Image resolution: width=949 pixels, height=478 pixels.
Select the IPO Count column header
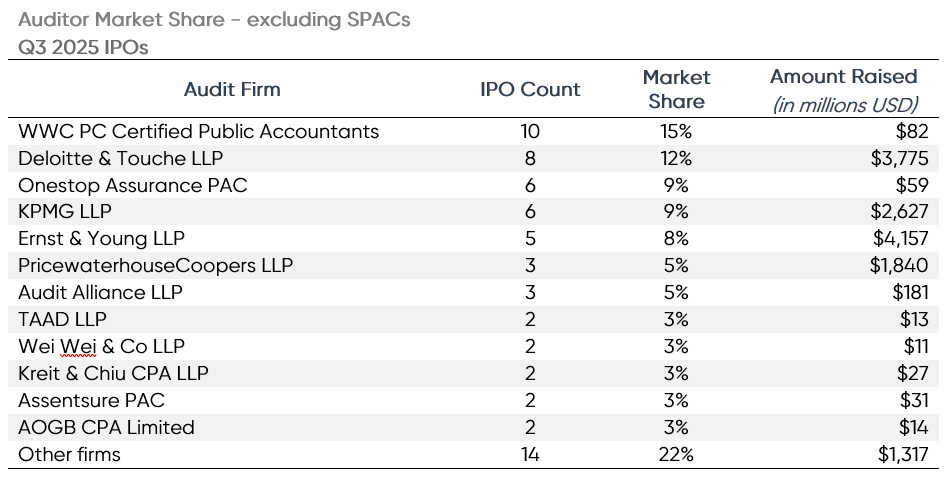click(530, 89)
